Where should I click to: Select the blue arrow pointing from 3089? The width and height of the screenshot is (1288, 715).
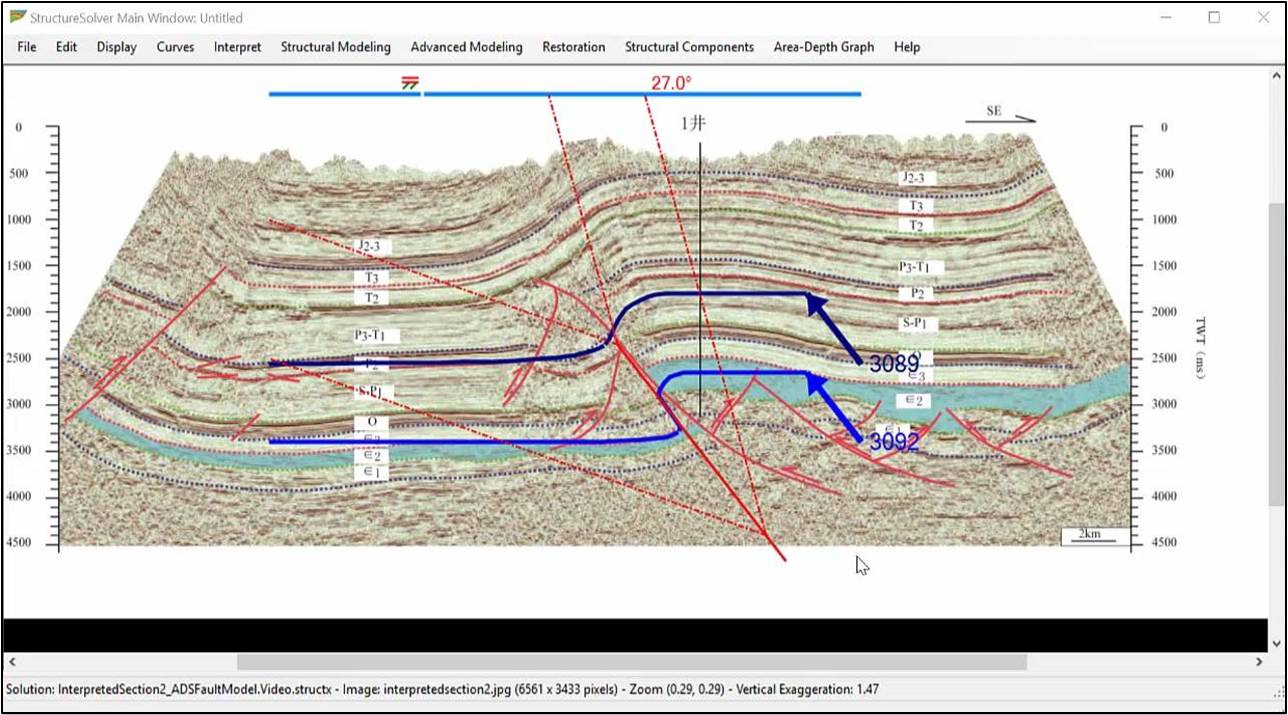[x=834, y=328]
